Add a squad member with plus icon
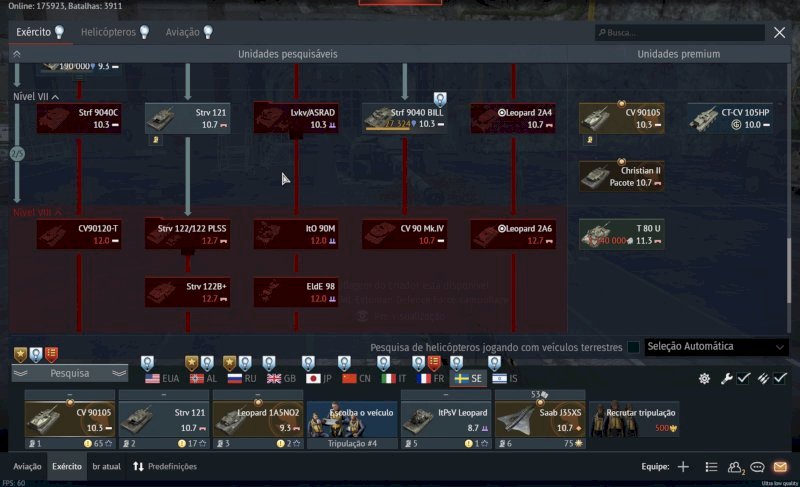 coord(683,466)
